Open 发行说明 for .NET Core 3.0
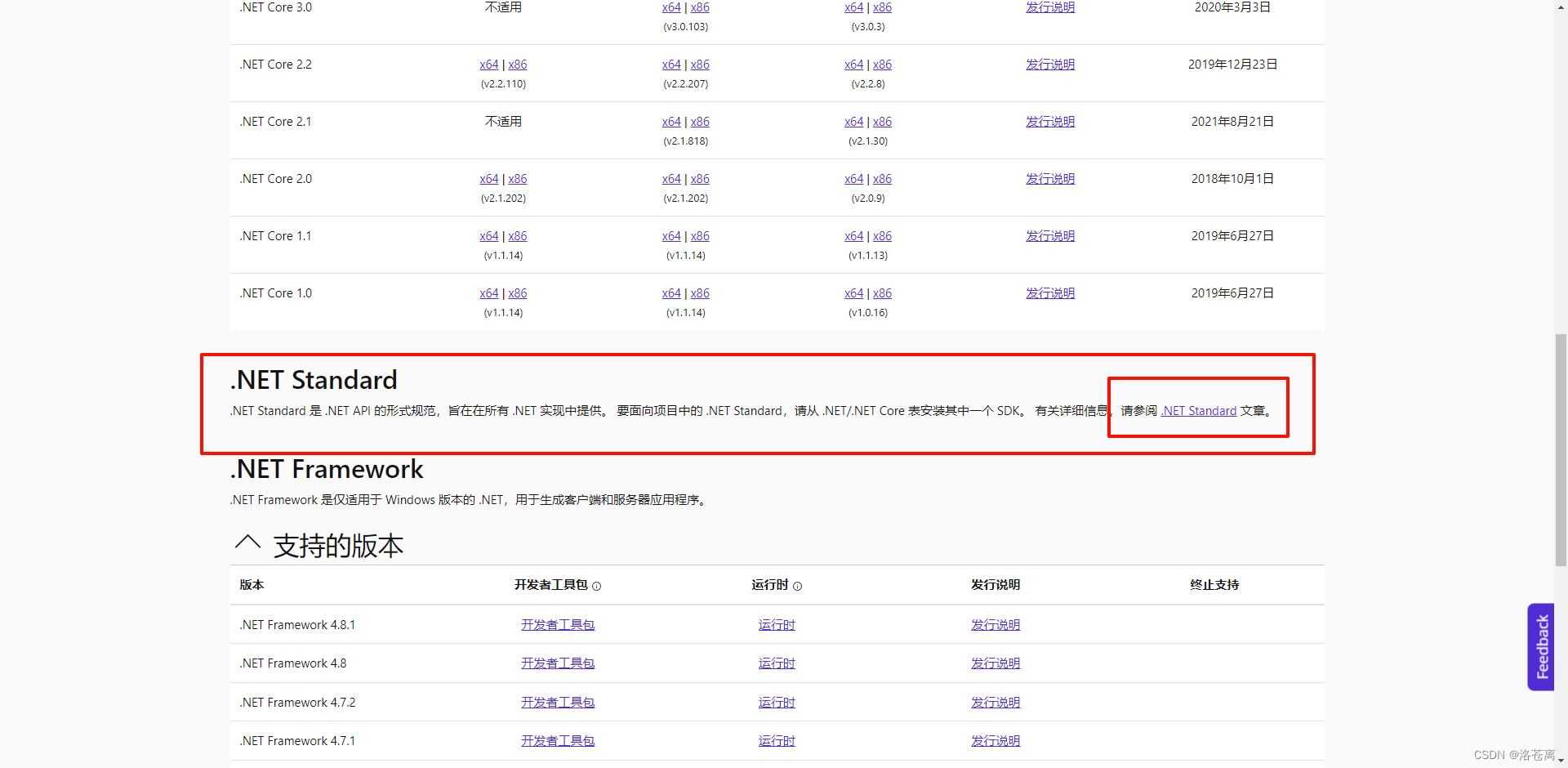 [1050, 7]
